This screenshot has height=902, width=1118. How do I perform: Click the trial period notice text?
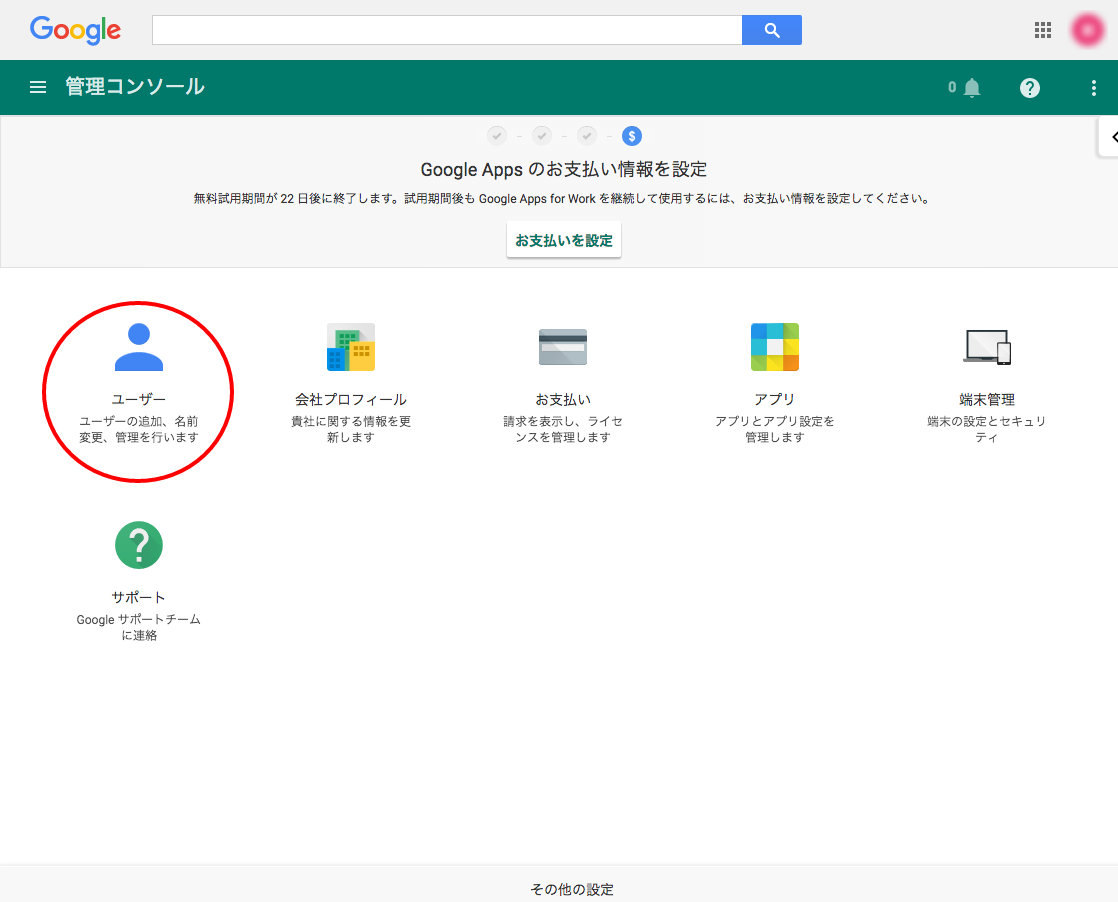(x=563, y=198)
